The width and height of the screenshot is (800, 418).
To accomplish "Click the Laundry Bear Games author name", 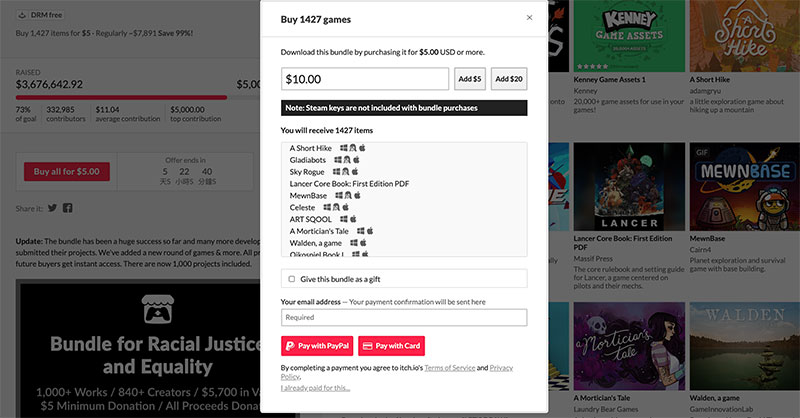I will pyautogui.click(x=606, y=409).
